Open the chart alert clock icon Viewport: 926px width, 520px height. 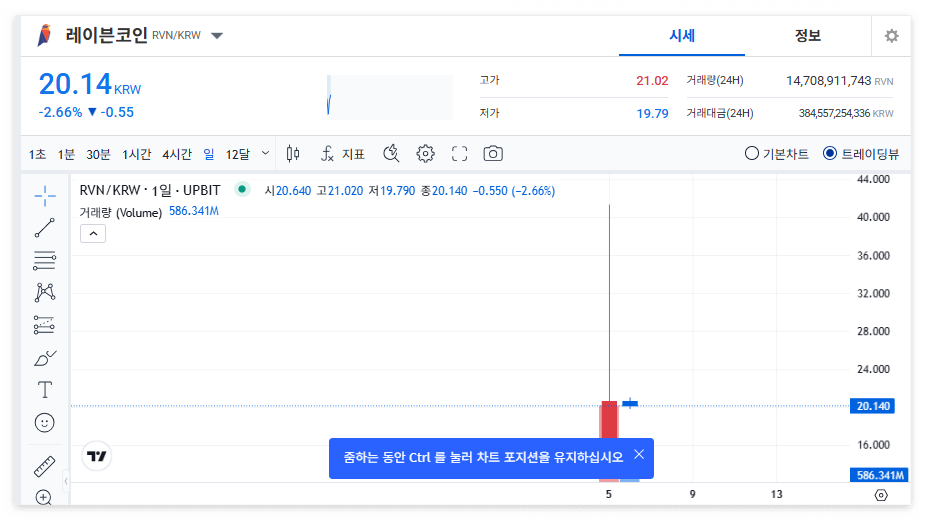[391, 154]
